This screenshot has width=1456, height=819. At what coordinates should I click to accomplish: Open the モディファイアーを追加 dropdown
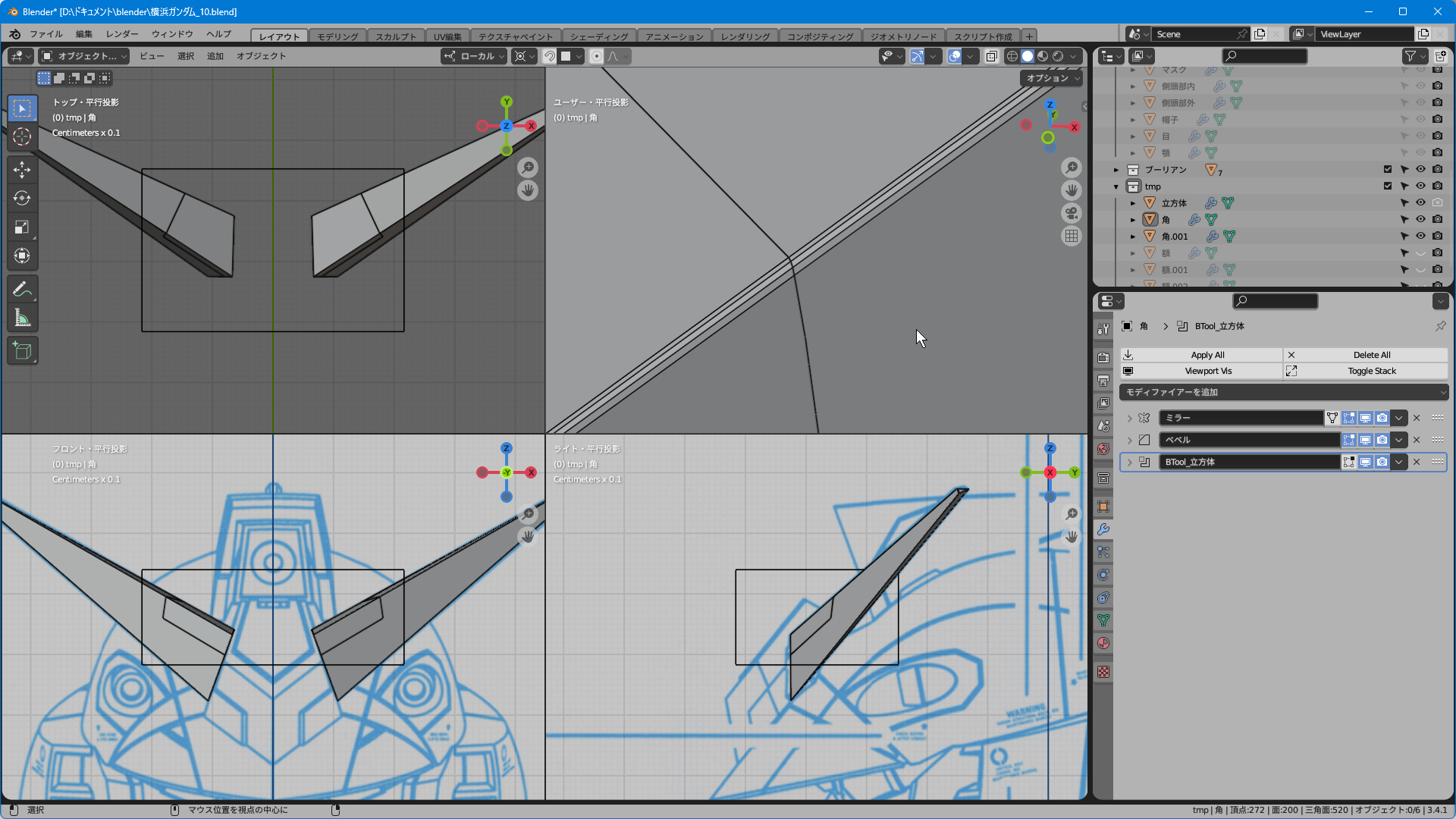(x=1284, y=392)
